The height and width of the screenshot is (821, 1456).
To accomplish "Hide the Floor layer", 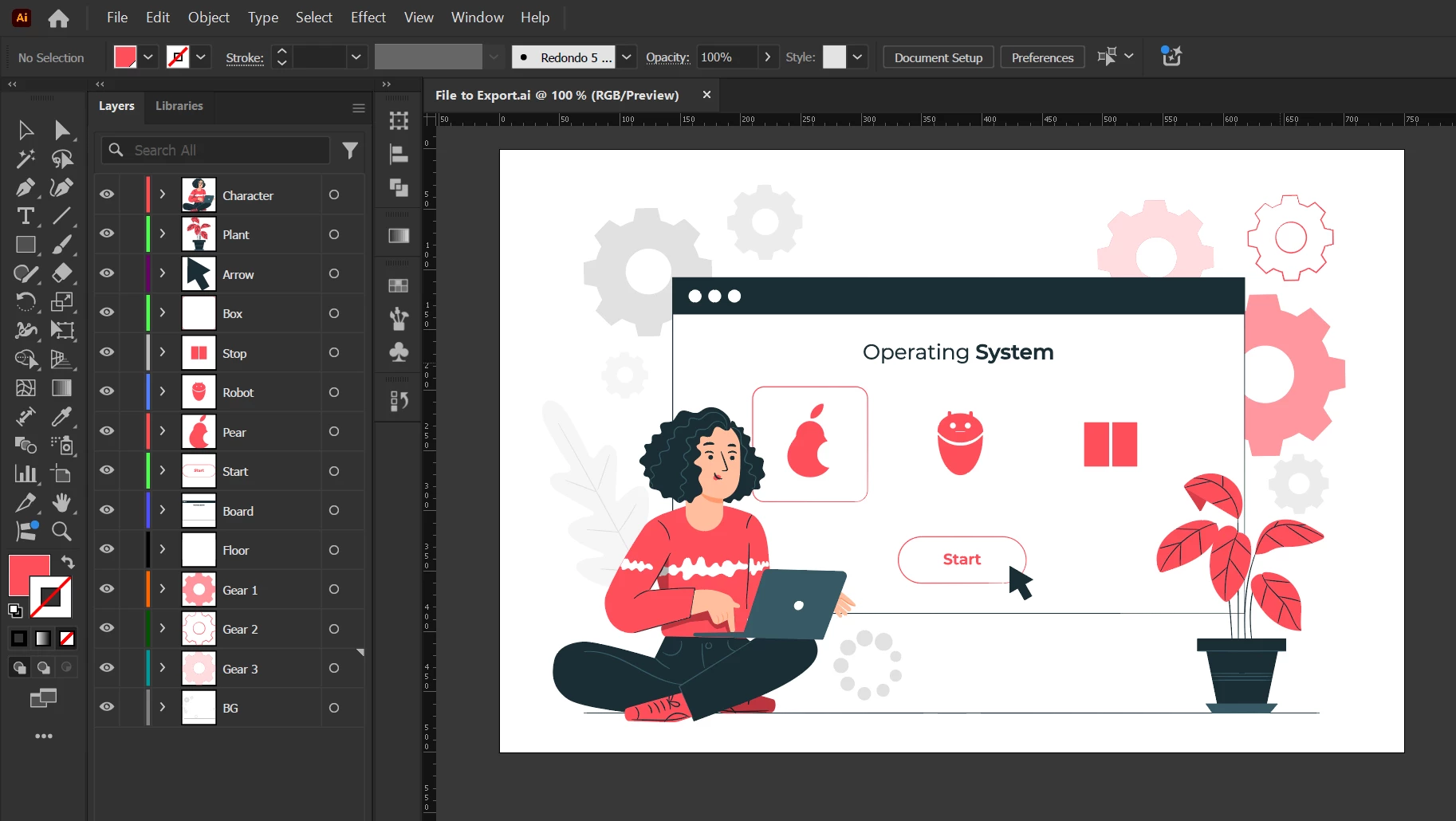I will pyautogui.click(x=107, y=549).
